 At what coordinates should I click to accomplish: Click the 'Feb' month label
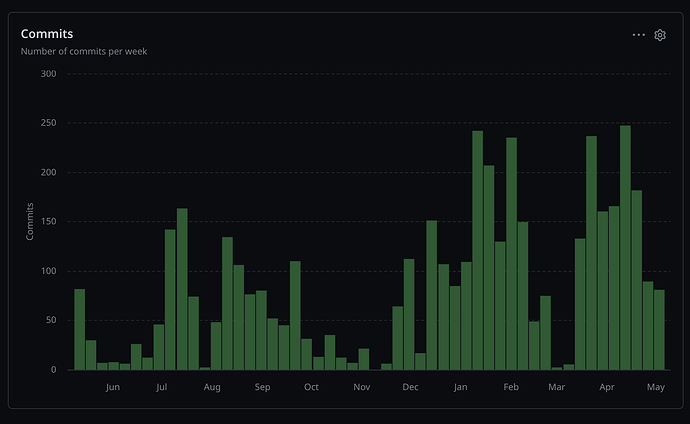pyautogui.click(x=511, y=387)
